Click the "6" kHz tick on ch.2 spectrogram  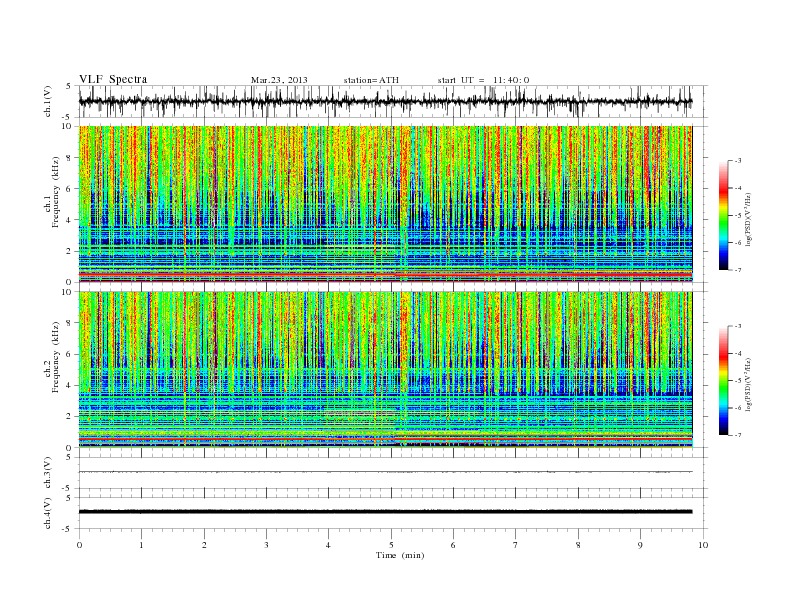point(70,354)
